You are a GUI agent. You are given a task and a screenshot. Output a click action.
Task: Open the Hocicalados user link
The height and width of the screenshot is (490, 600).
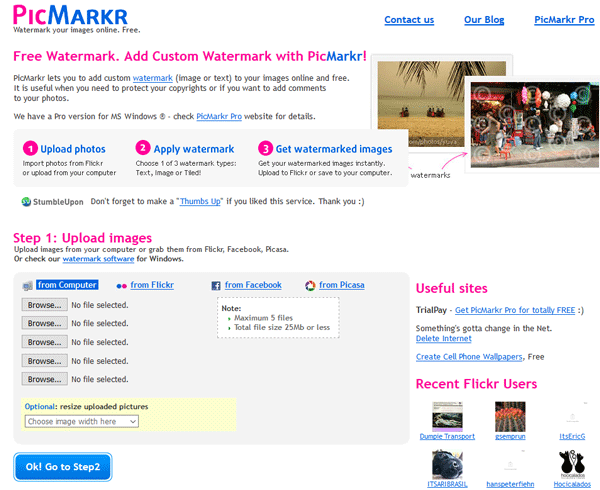coord(572,484)
